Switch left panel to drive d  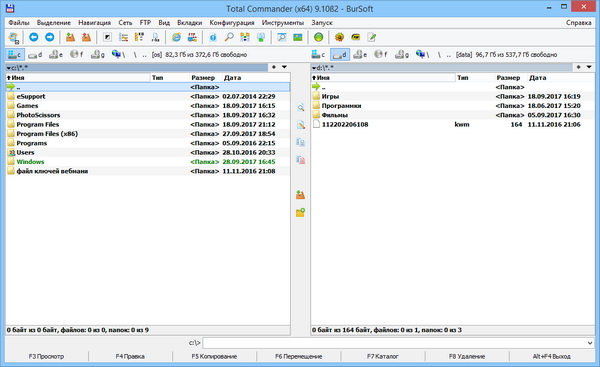pos(35,55)
